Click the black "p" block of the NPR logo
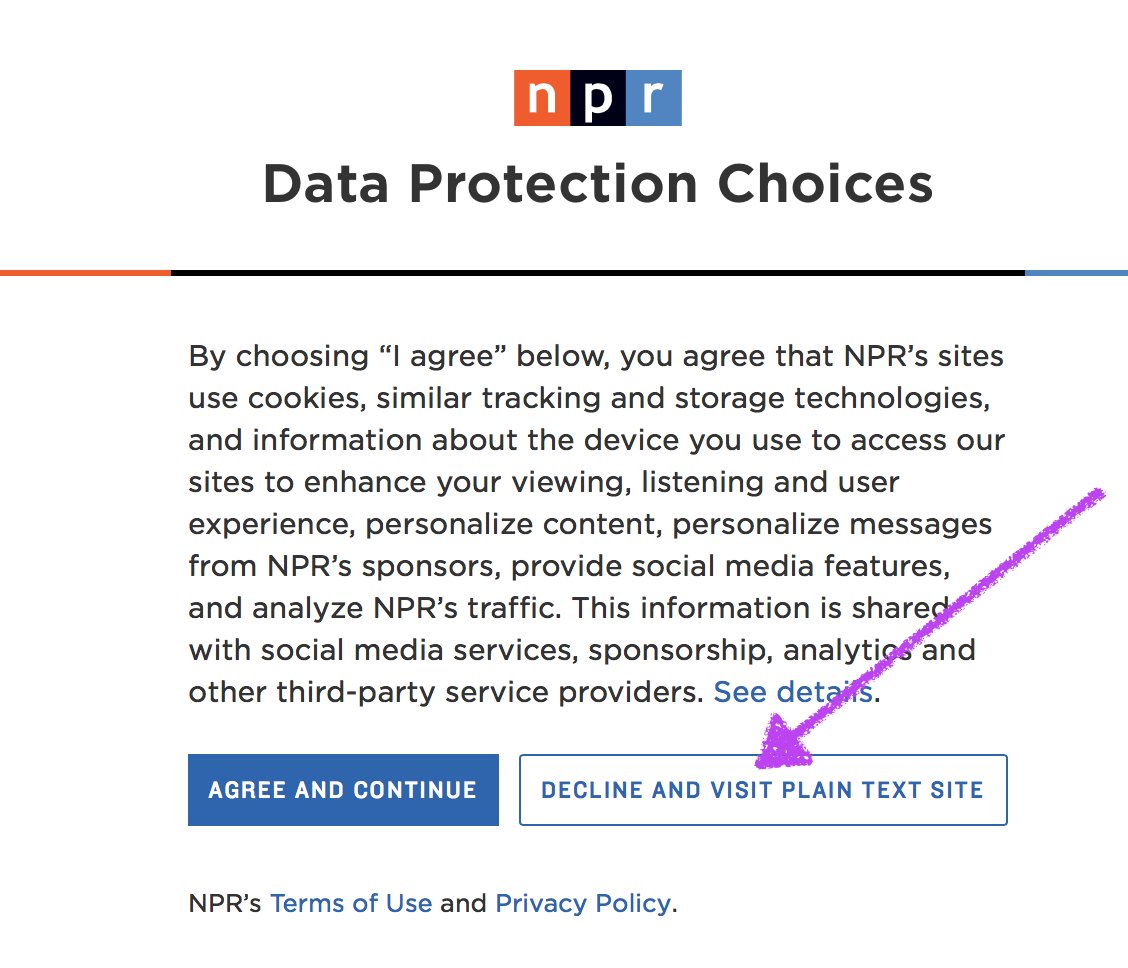Screen dimensions: 1128x968 point(598,98)
